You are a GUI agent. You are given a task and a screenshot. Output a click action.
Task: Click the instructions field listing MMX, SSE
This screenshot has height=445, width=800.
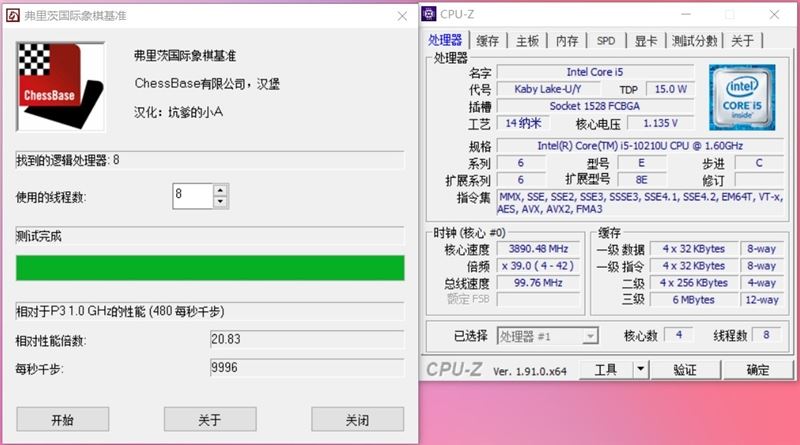tap(640, 203)
